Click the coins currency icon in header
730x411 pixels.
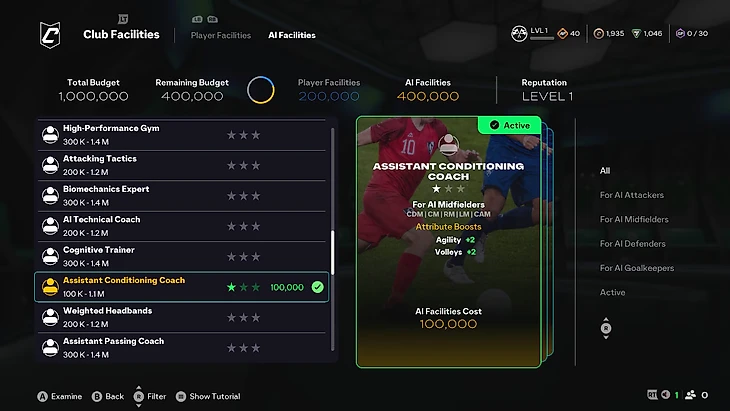click(599, 34)
